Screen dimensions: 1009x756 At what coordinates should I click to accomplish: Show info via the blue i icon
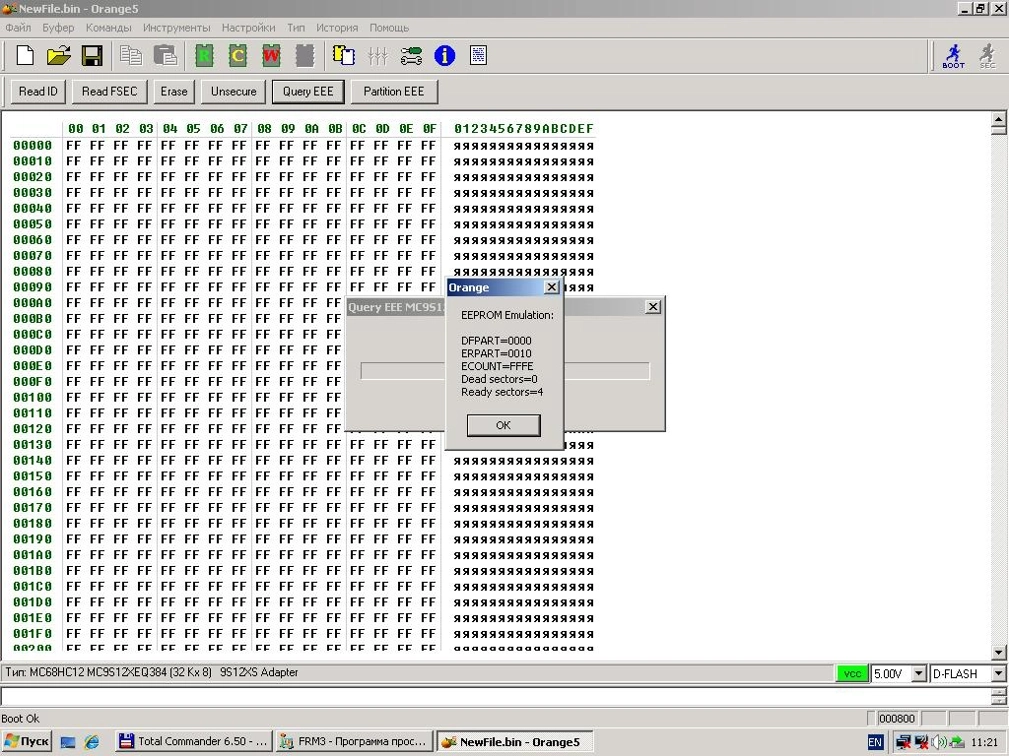[445, 55]
